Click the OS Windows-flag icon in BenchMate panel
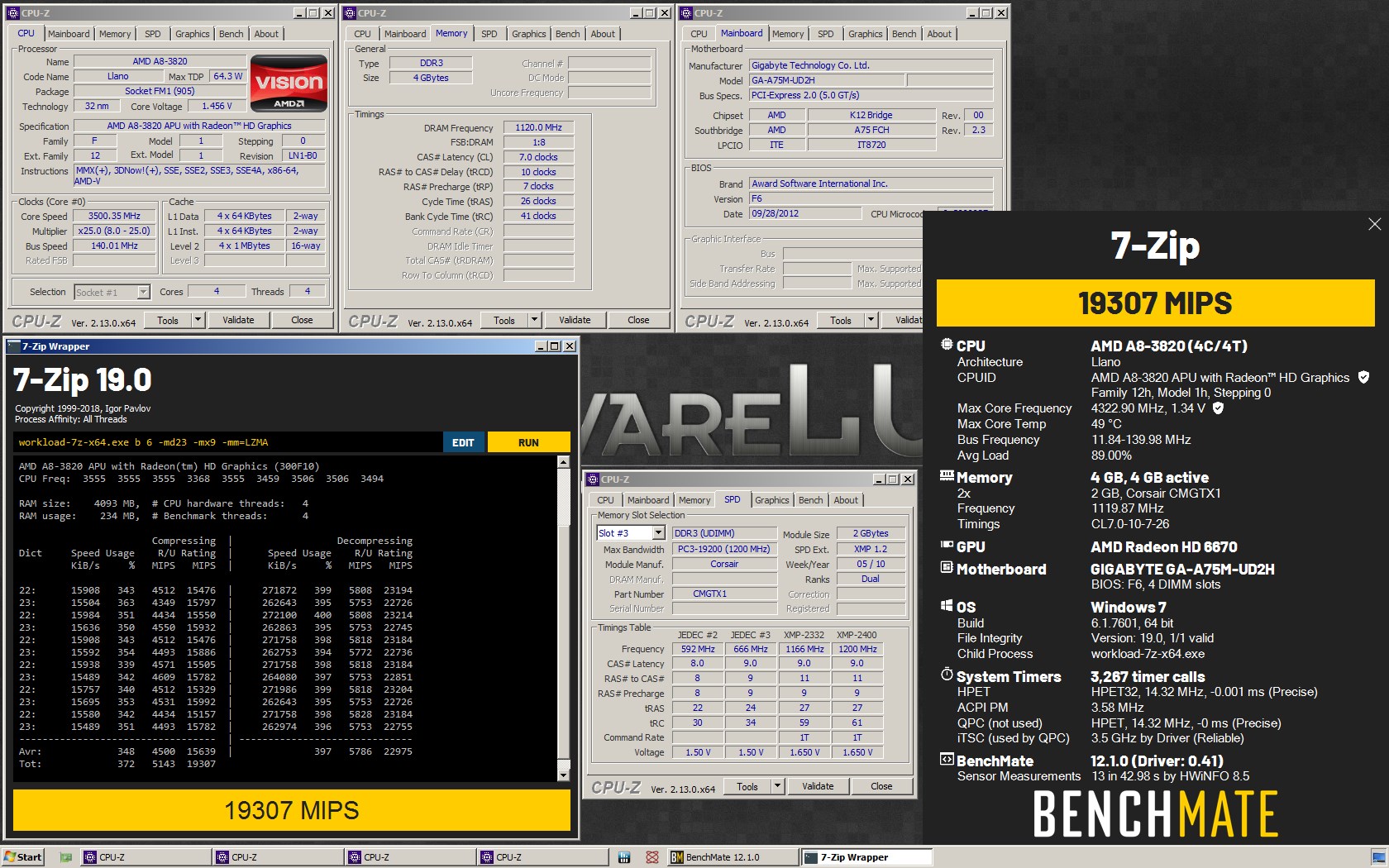The image size is (1389, 868). [947, 606]
